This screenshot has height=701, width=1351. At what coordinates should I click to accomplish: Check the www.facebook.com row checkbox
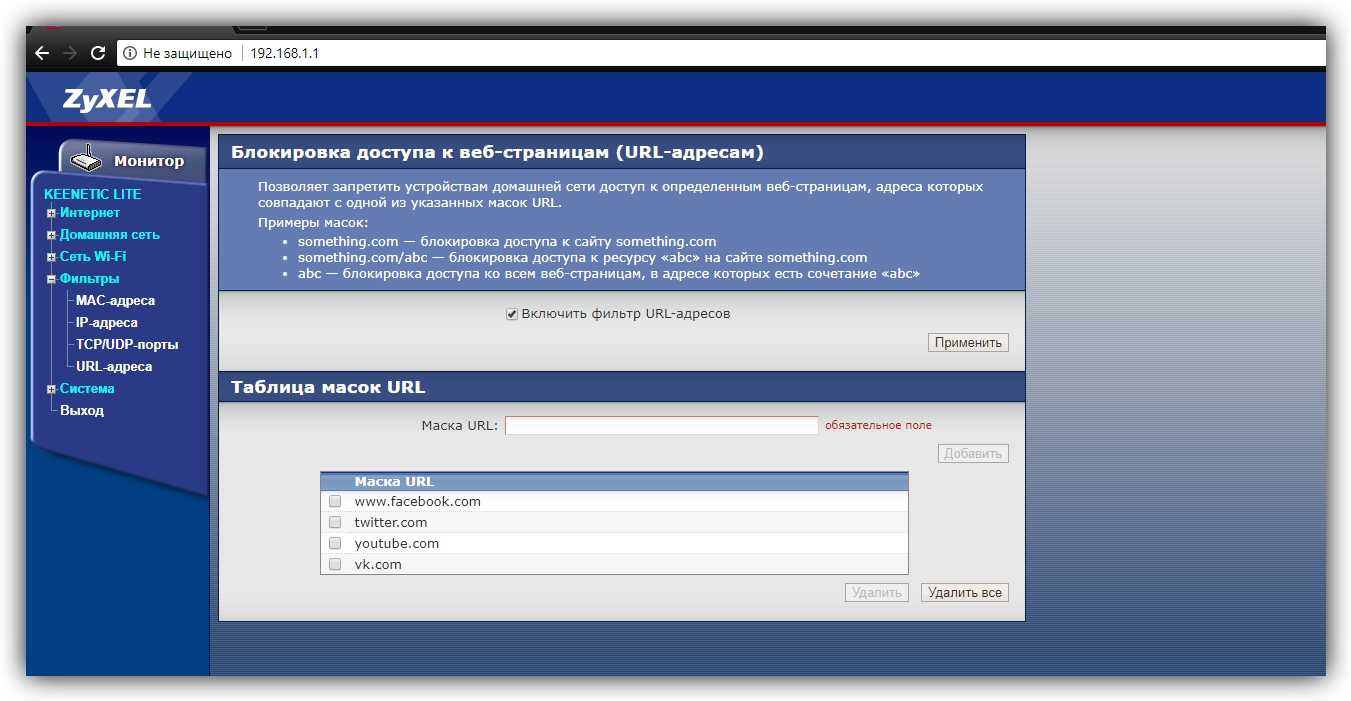[x=335, y=502]
